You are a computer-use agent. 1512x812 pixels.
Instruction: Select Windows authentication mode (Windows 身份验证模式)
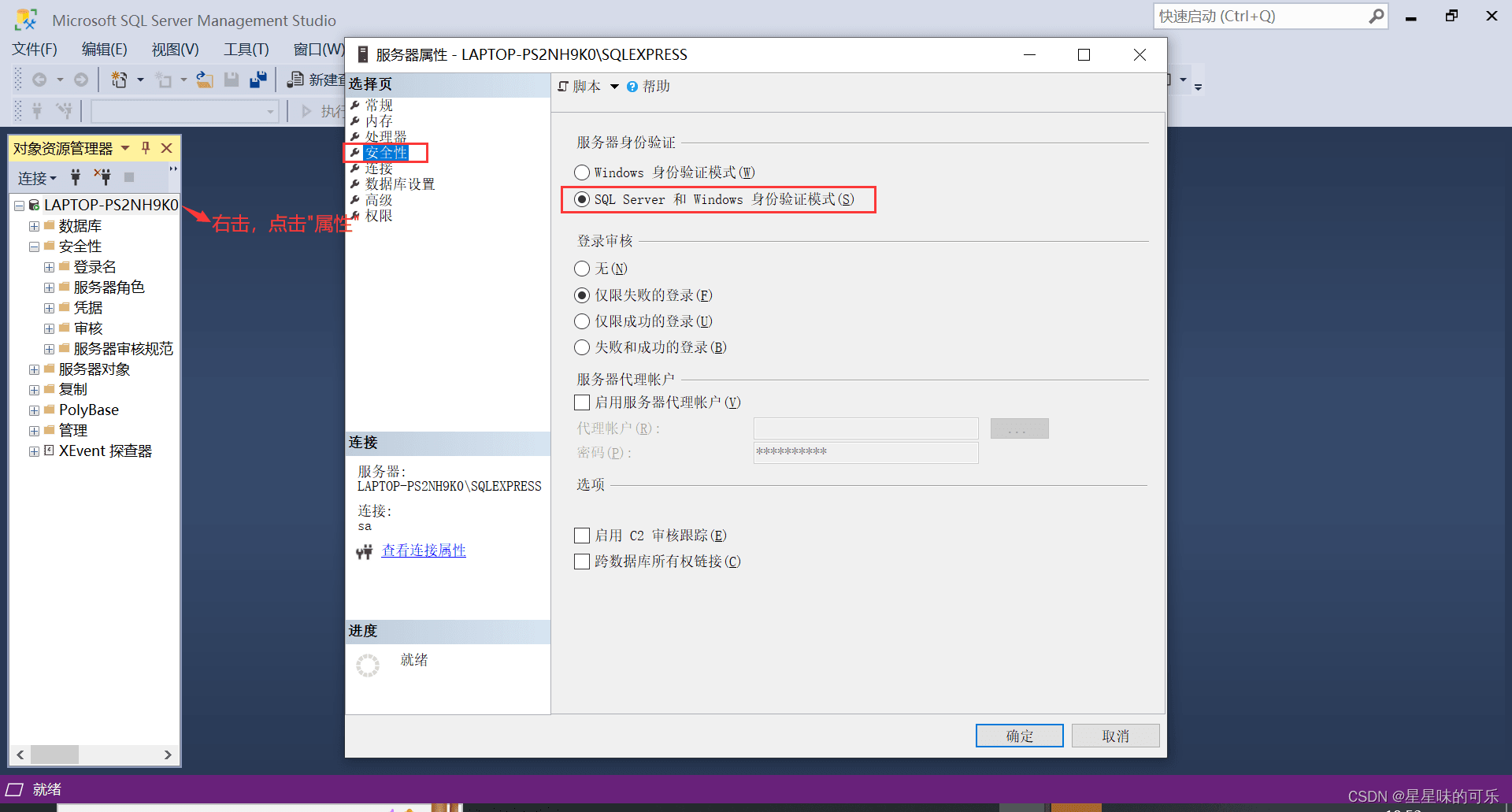click(582, 172)
